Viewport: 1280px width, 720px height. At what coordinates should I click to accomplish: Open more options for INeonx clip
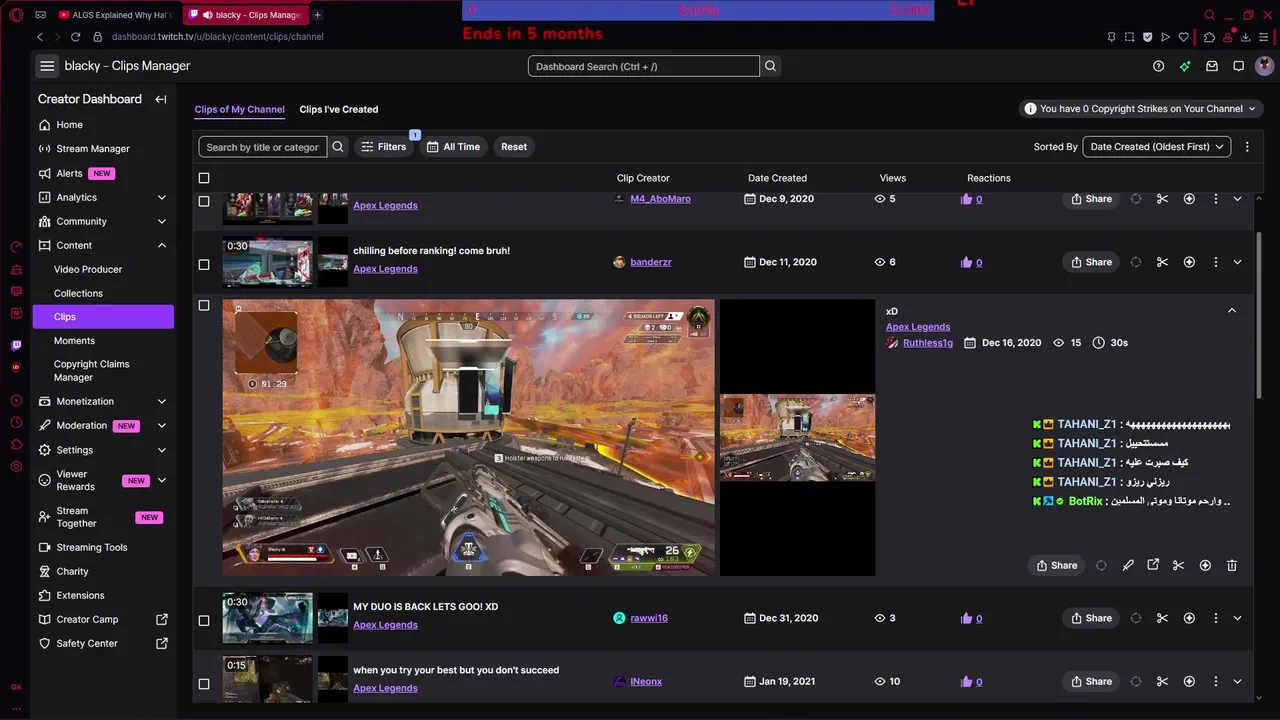coord(1215,682)
